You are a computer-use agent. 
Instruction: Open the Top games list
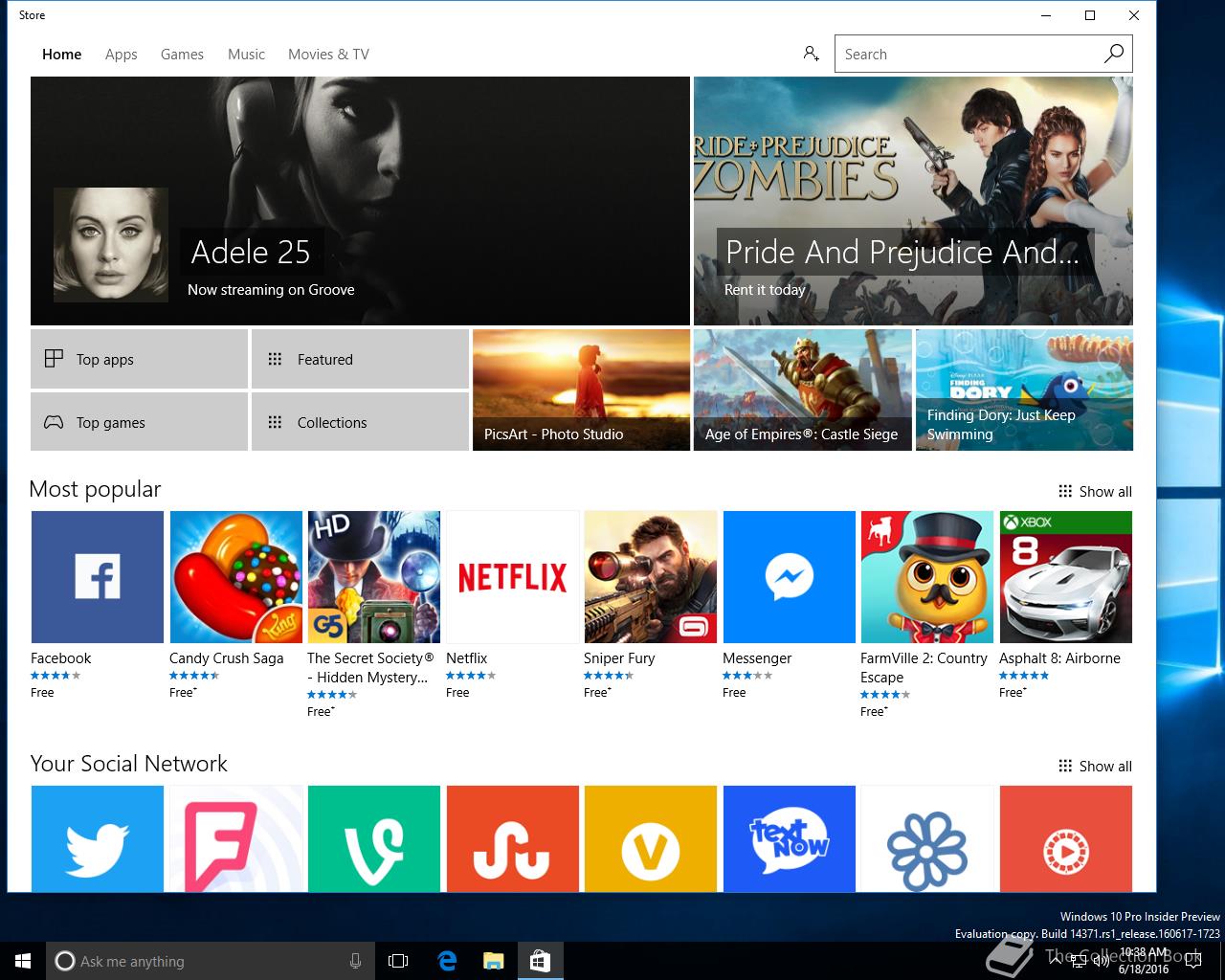[x=139, y=422]
